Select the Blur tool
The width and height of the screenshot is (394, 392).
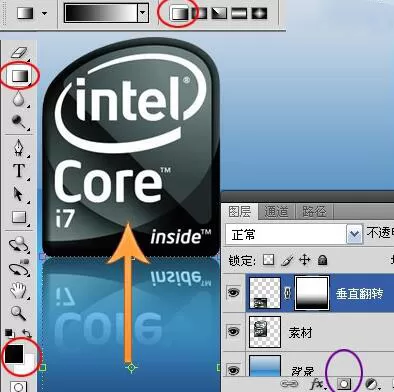[x=19, y=99]
